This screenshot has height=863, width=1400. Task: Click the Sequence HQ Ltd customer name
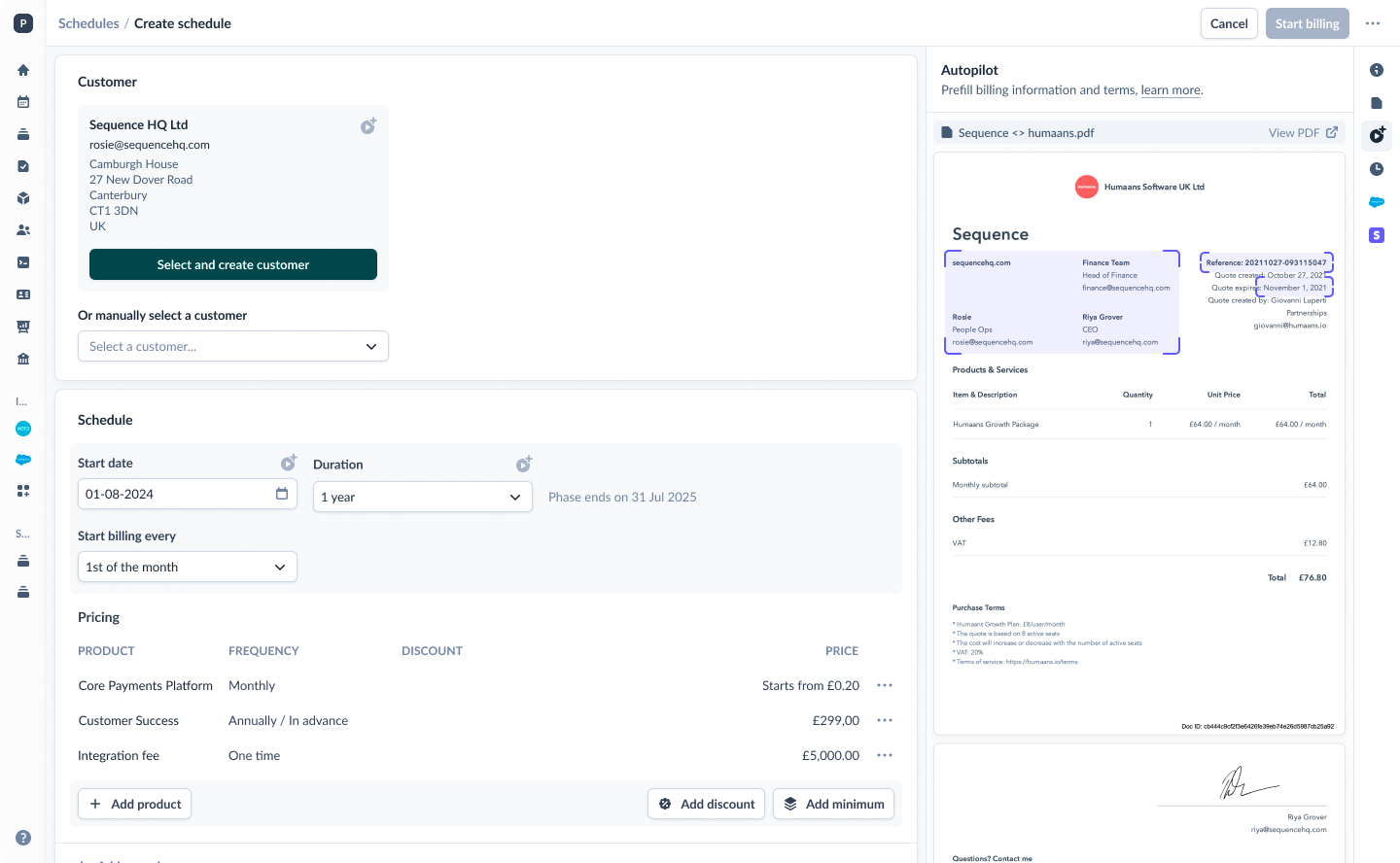pyautogui.click(x=139, y=124)
